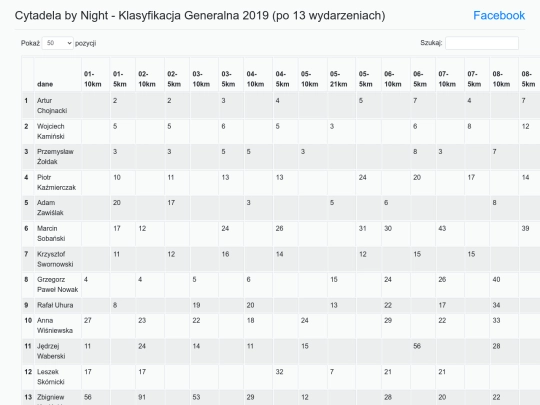Sort by the '03-5km' column header
This screenshot has width=540, height=405.
(231, 74)
